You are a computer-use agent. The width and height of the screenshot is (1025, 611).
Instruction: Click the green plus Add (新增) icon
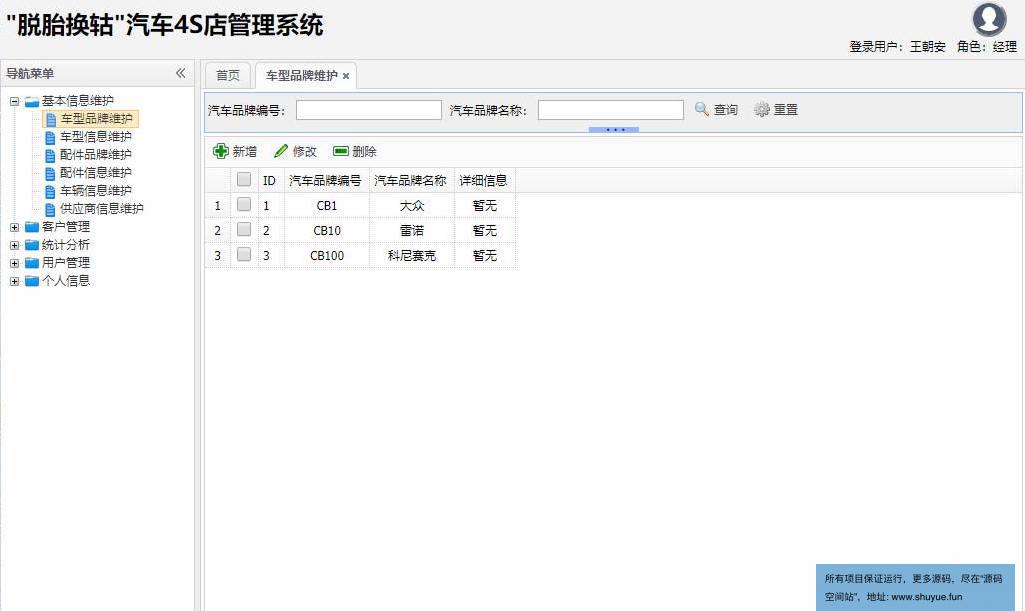(221, 151)
